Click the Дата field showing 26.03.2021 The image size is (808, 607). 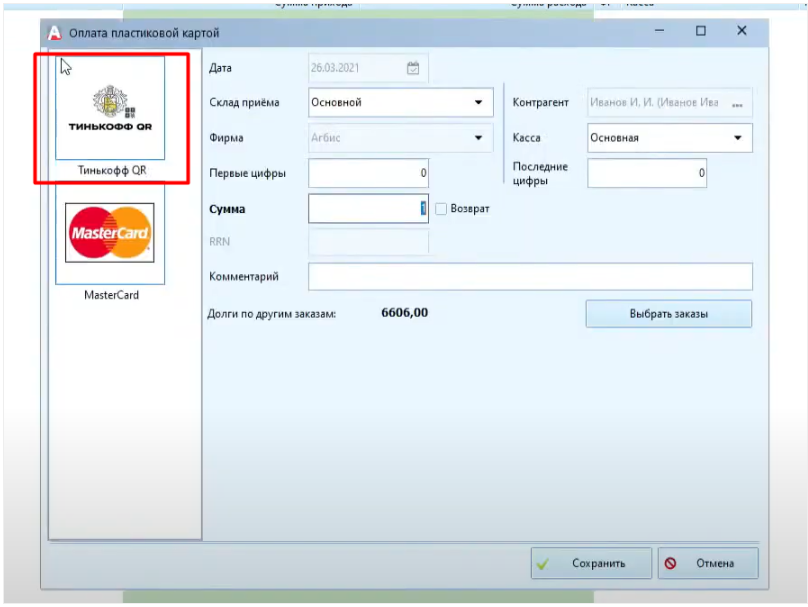[x=368, y=68]
